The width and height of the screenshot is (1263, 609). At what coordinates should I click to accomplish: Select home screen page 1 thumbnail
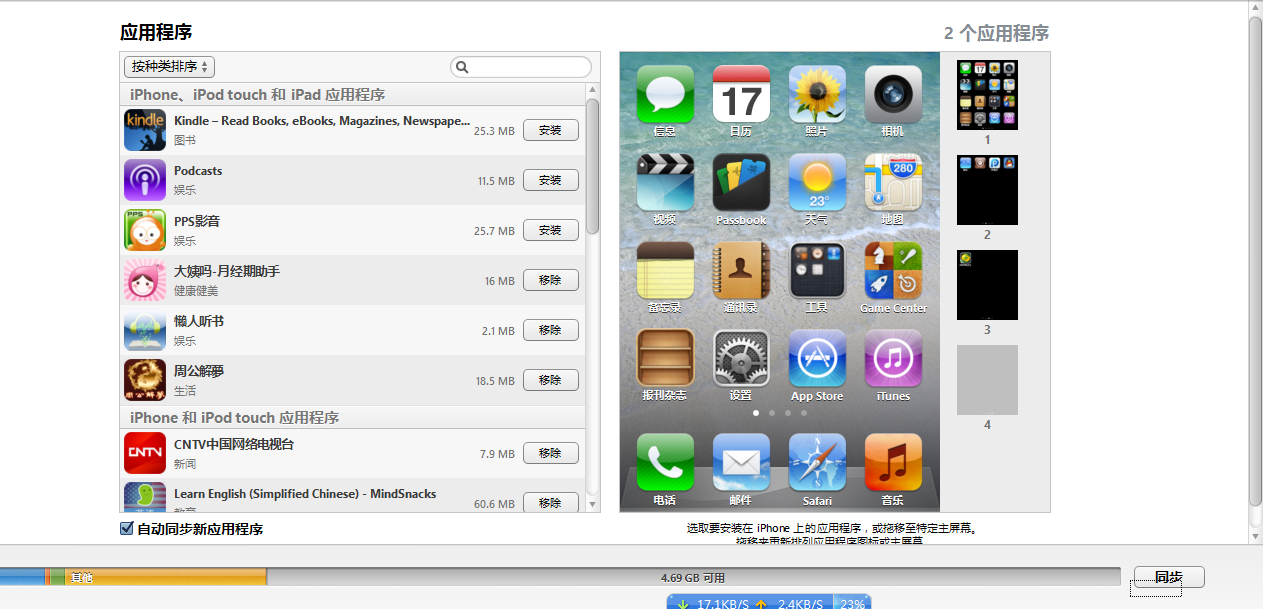click(987, 95)
